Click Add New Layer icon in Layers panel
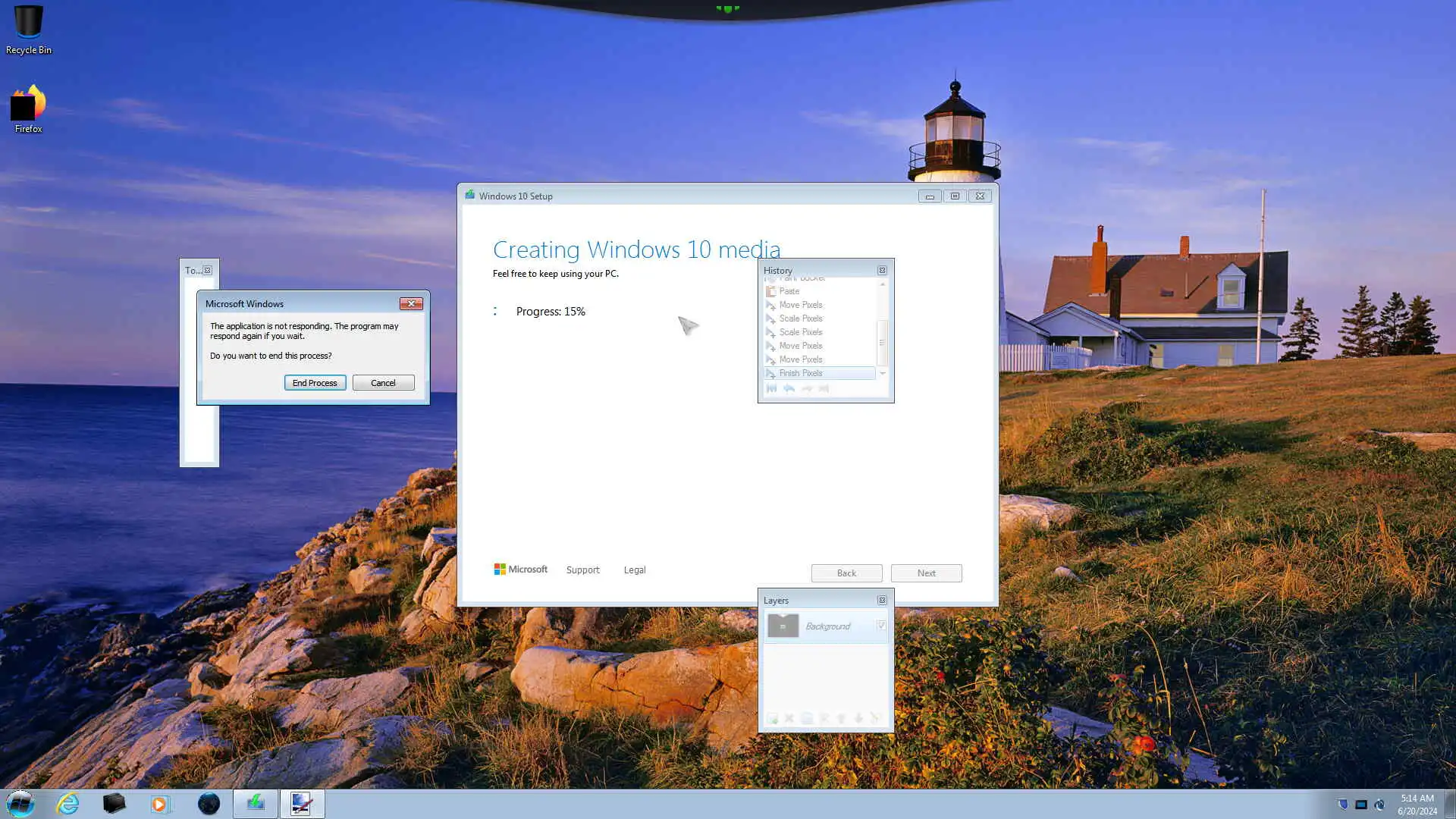Viewport: 1456px width, 819px height. (x=772, y=718)
